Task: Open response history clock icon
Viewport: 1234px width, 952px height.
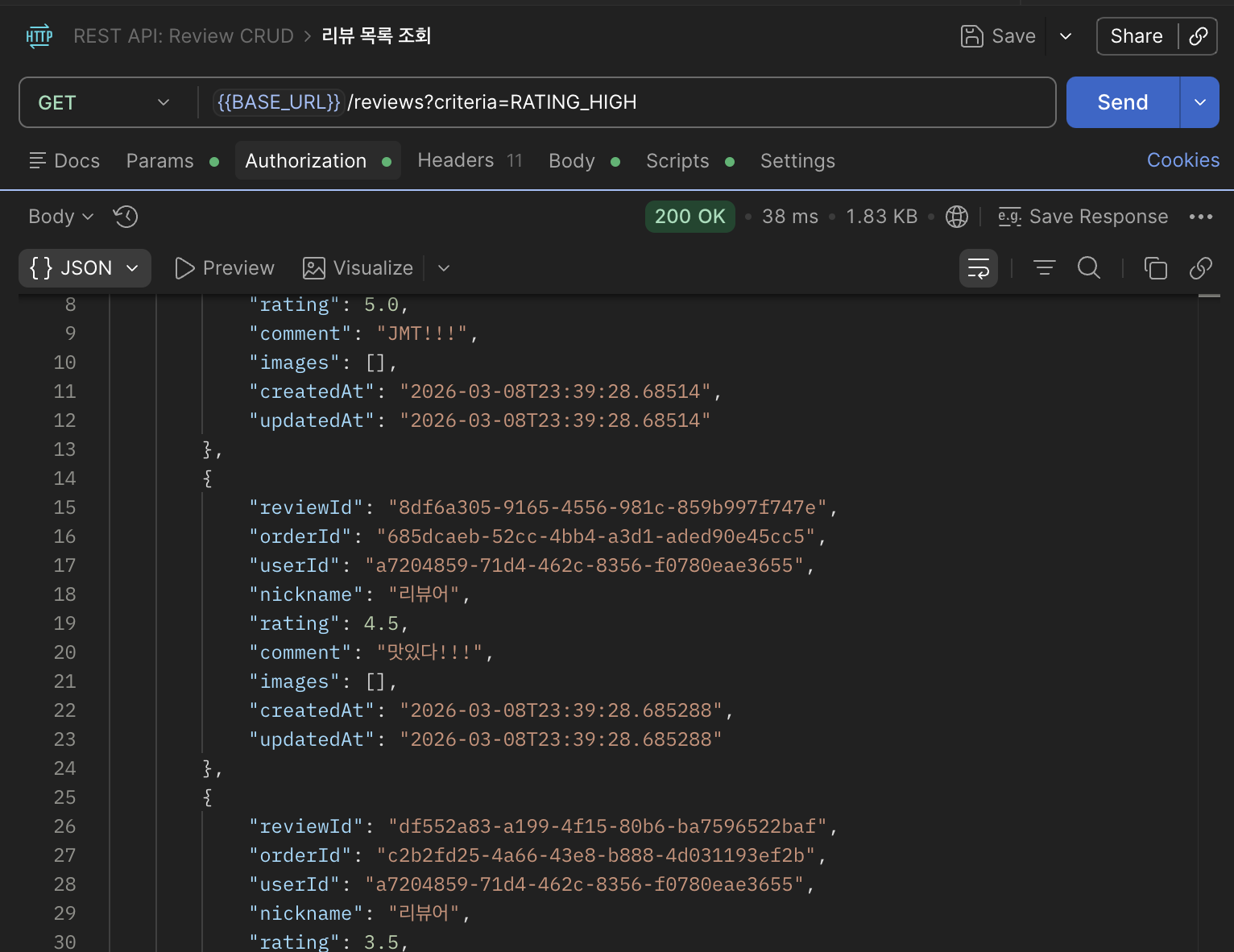Action: click(126, 217)
